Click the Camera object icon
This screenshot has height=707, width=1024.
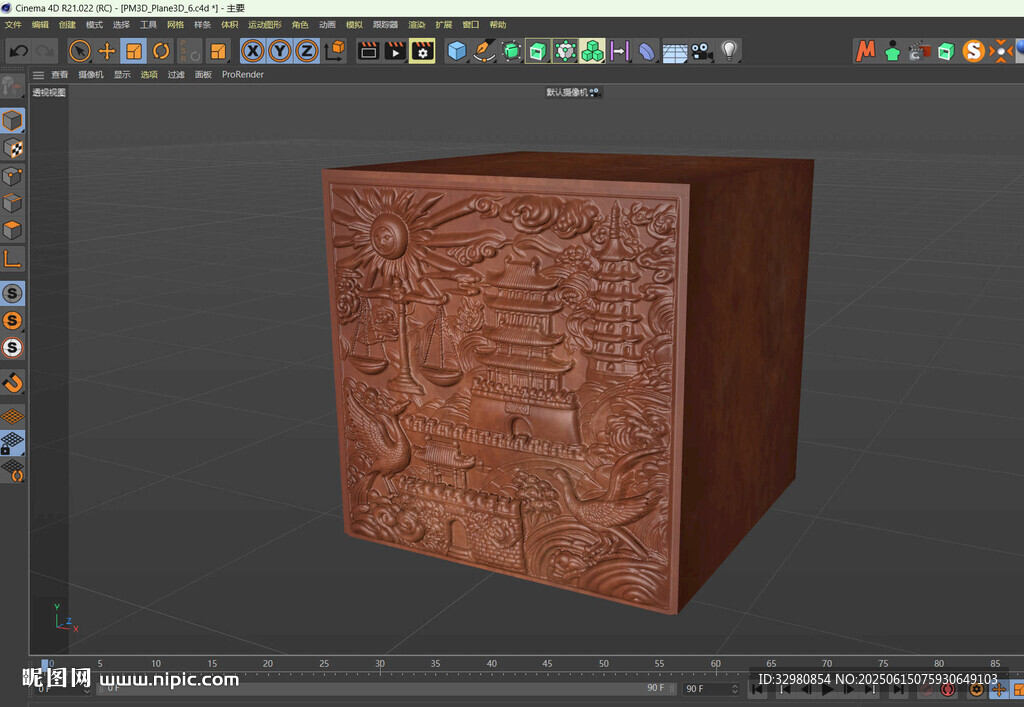click(701, 51)
